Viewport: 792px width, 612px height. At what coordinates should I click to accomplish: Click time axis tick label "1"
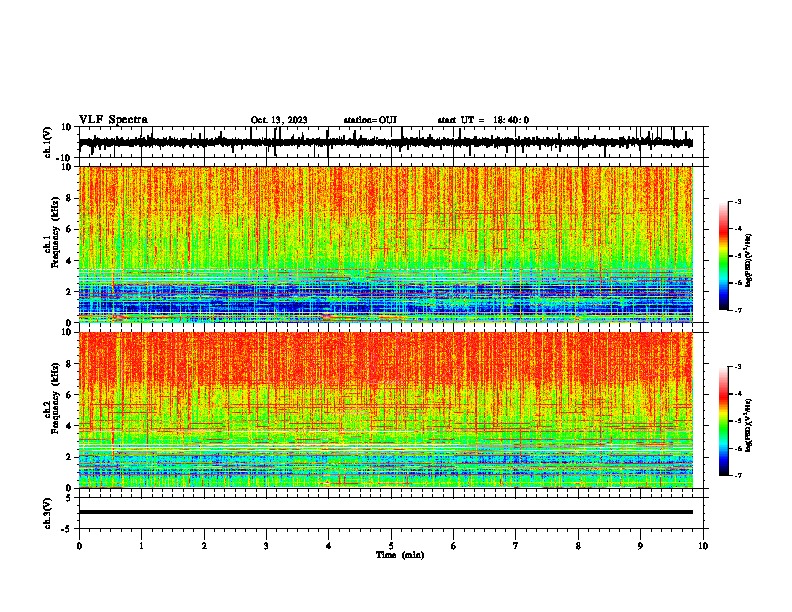point(141,546)
